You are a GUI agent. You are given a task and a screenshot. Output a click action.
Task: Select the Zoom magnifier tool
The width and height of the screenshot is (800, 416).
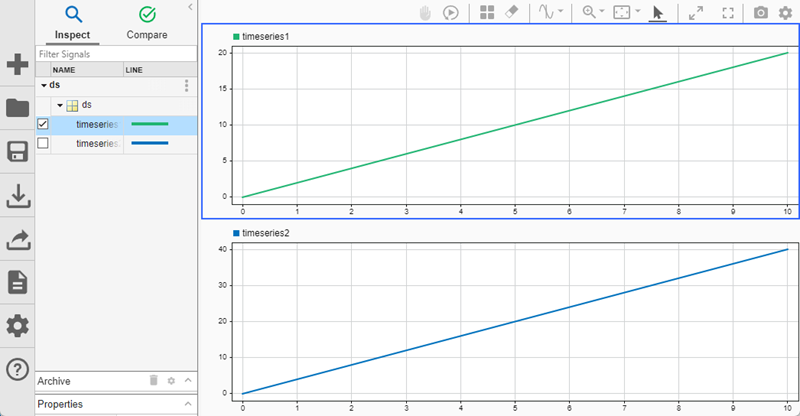[x=589, y=12]
